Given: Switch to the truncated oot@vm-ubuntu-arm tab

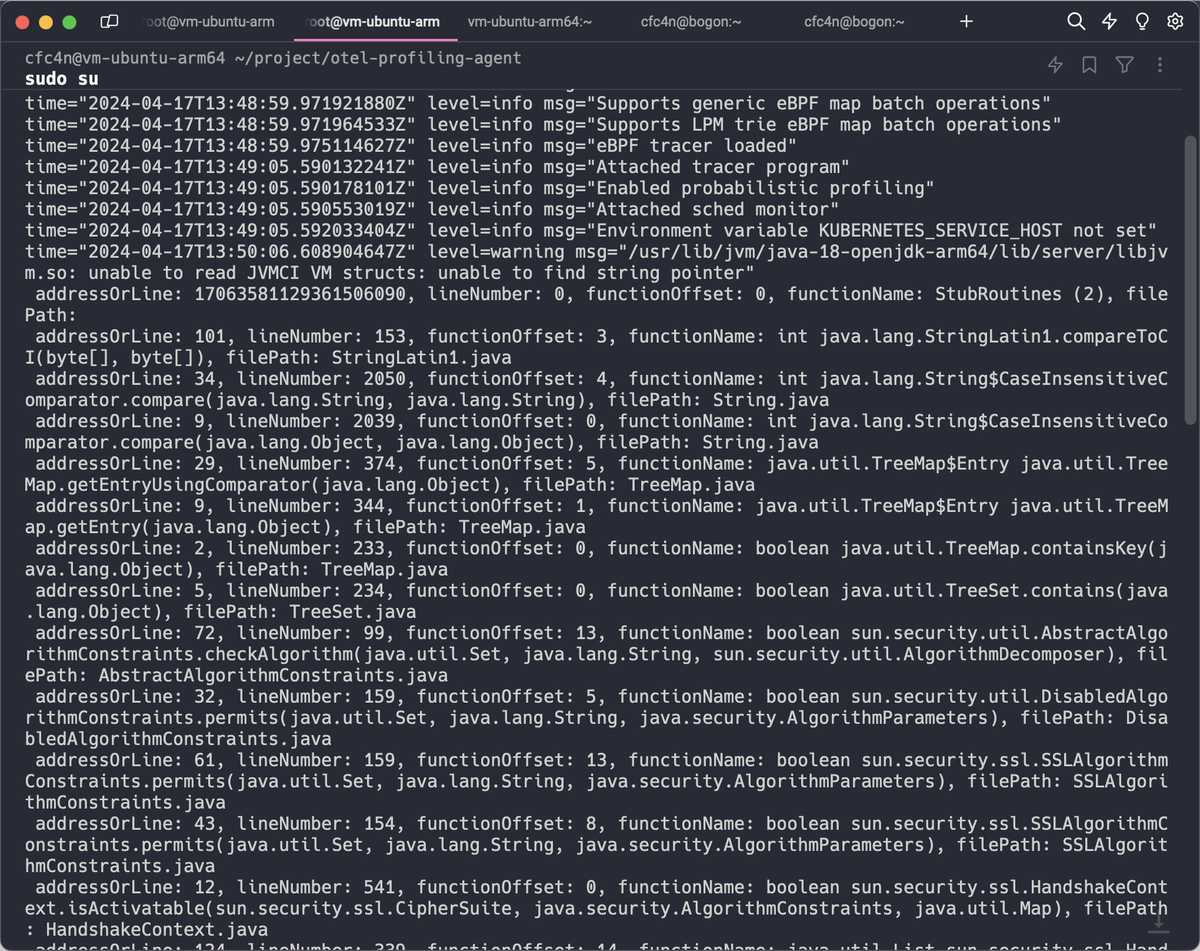Looking at the screenshot, I should [208, 21].
